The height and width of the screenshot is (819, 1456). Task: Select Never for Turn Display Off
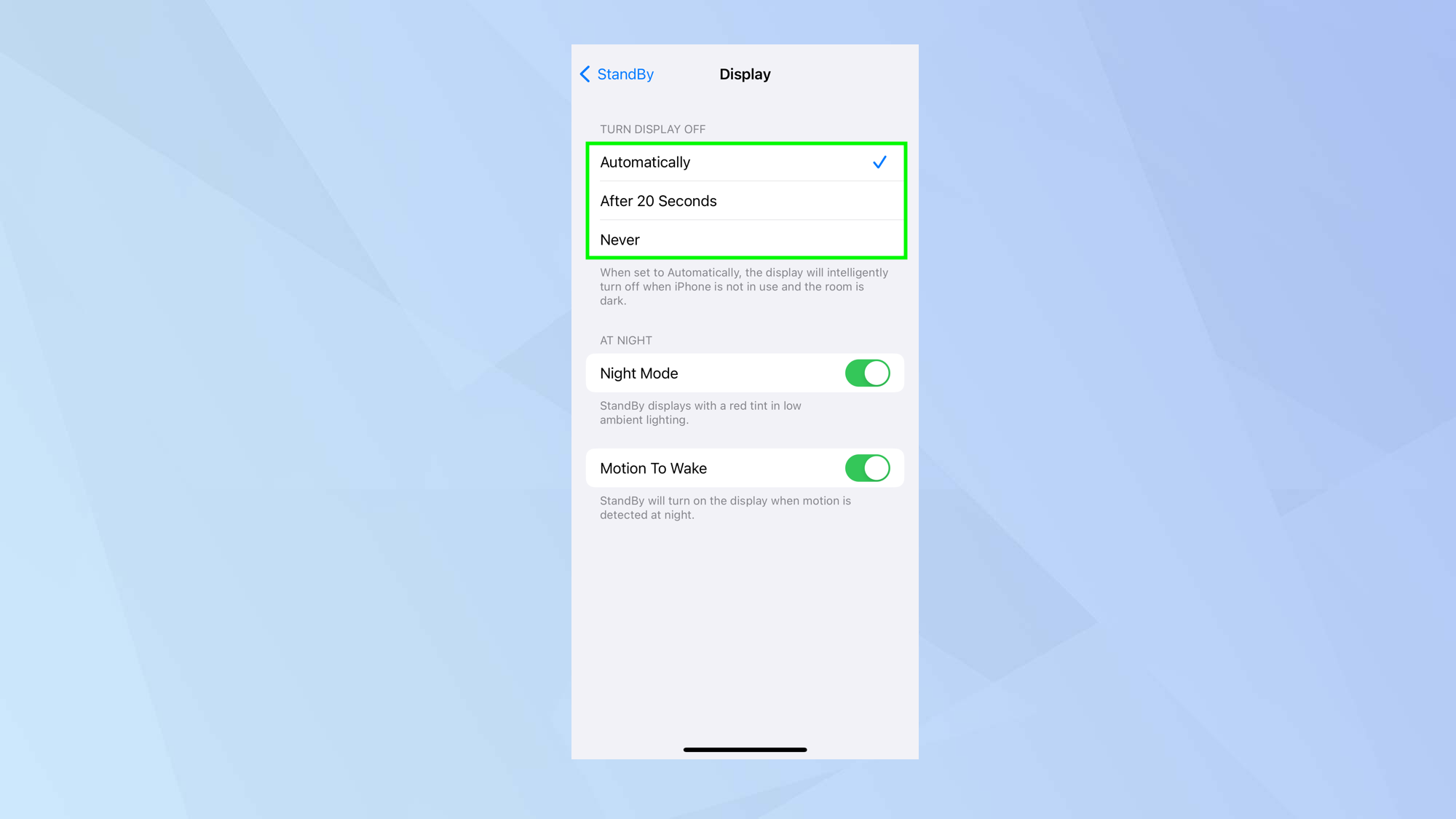[x=744, y=239]
